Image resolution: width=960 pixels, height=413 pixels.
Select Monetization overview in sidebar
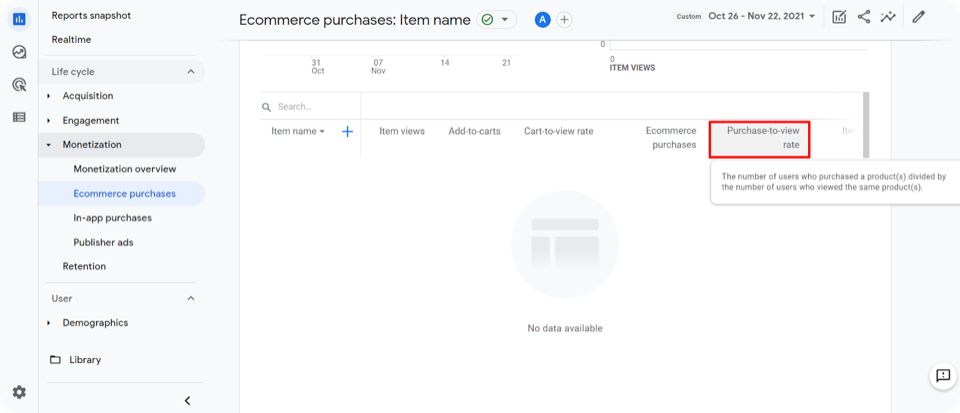coord(124,169)
